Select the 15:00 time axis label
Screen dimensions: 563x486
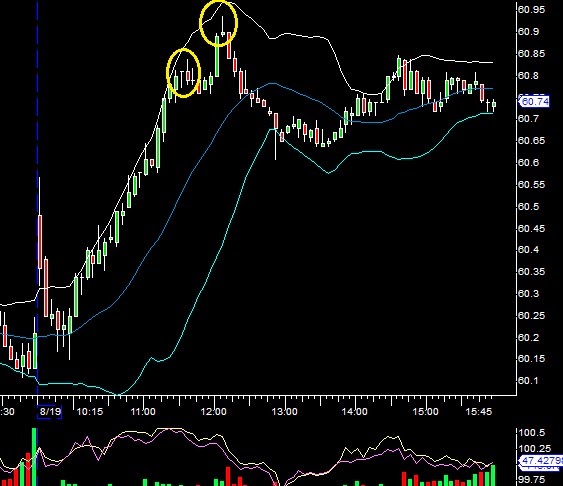pos(425,412)
